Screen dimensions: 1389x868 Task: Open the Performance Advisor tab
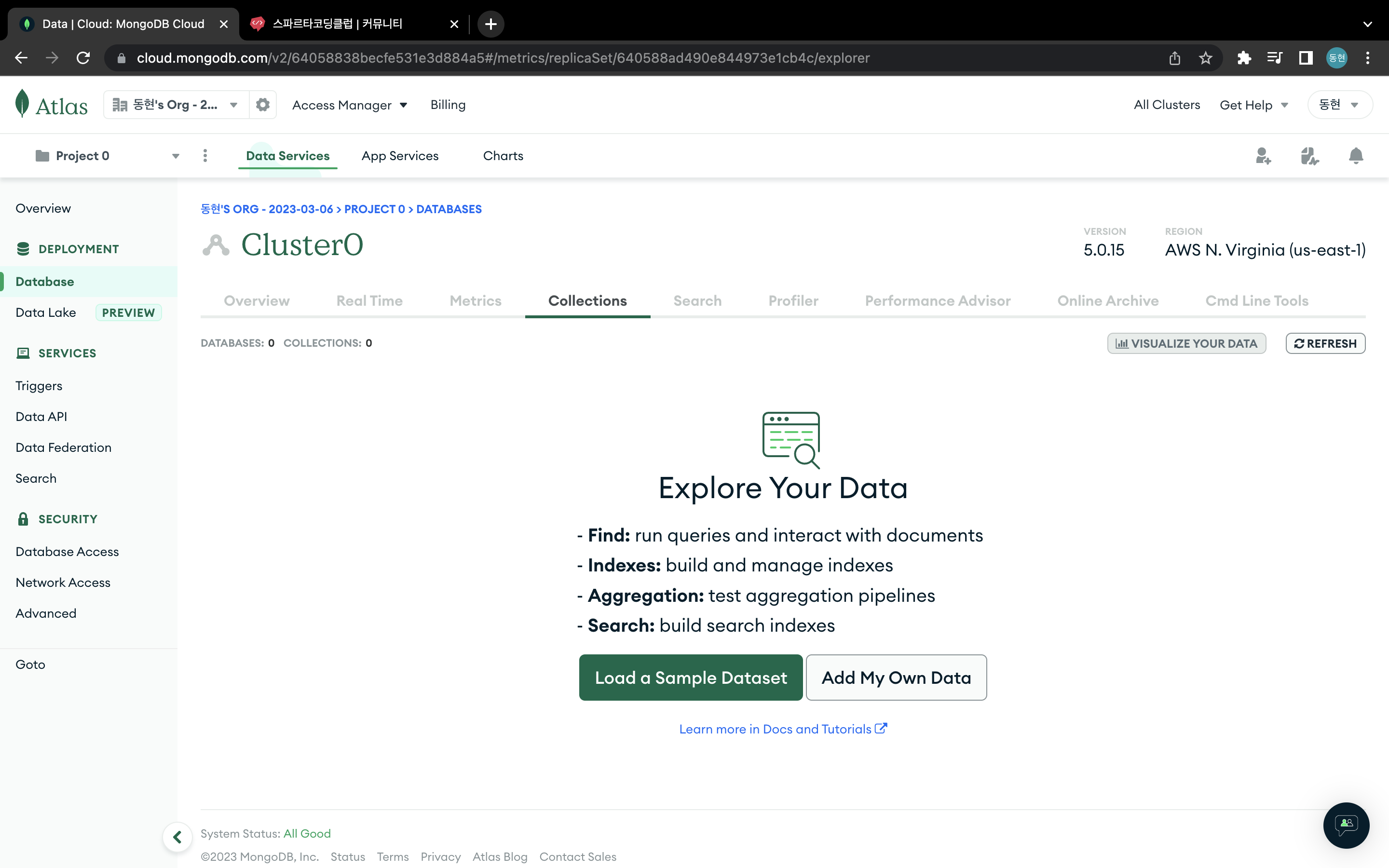937,301
